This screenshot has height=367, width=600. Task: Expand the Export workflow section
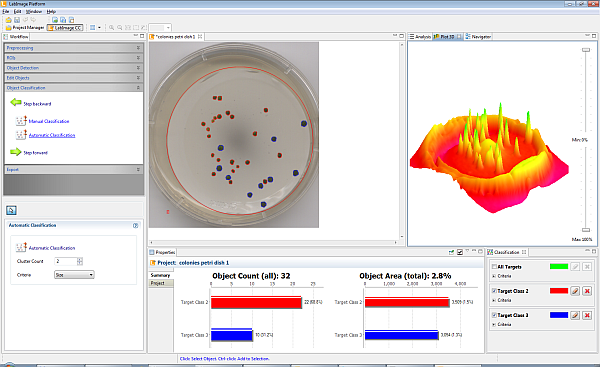74,169
